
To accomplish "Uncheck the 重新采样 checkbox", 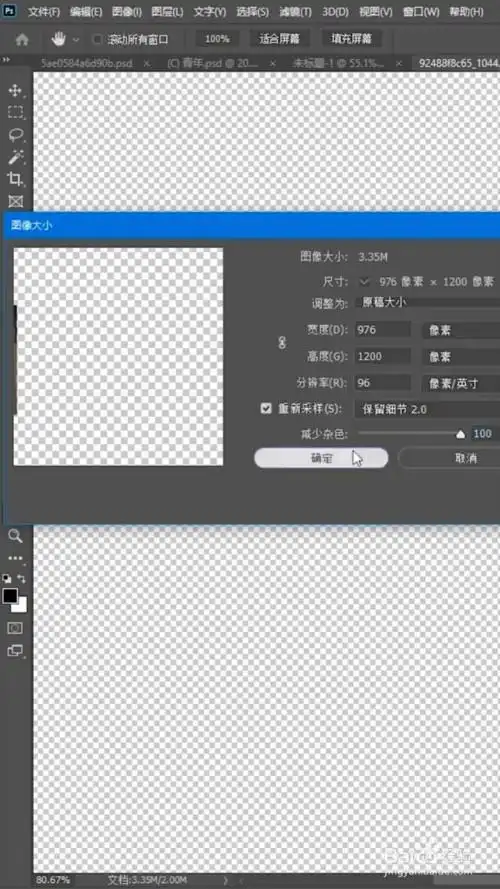I will click(266, 408).
